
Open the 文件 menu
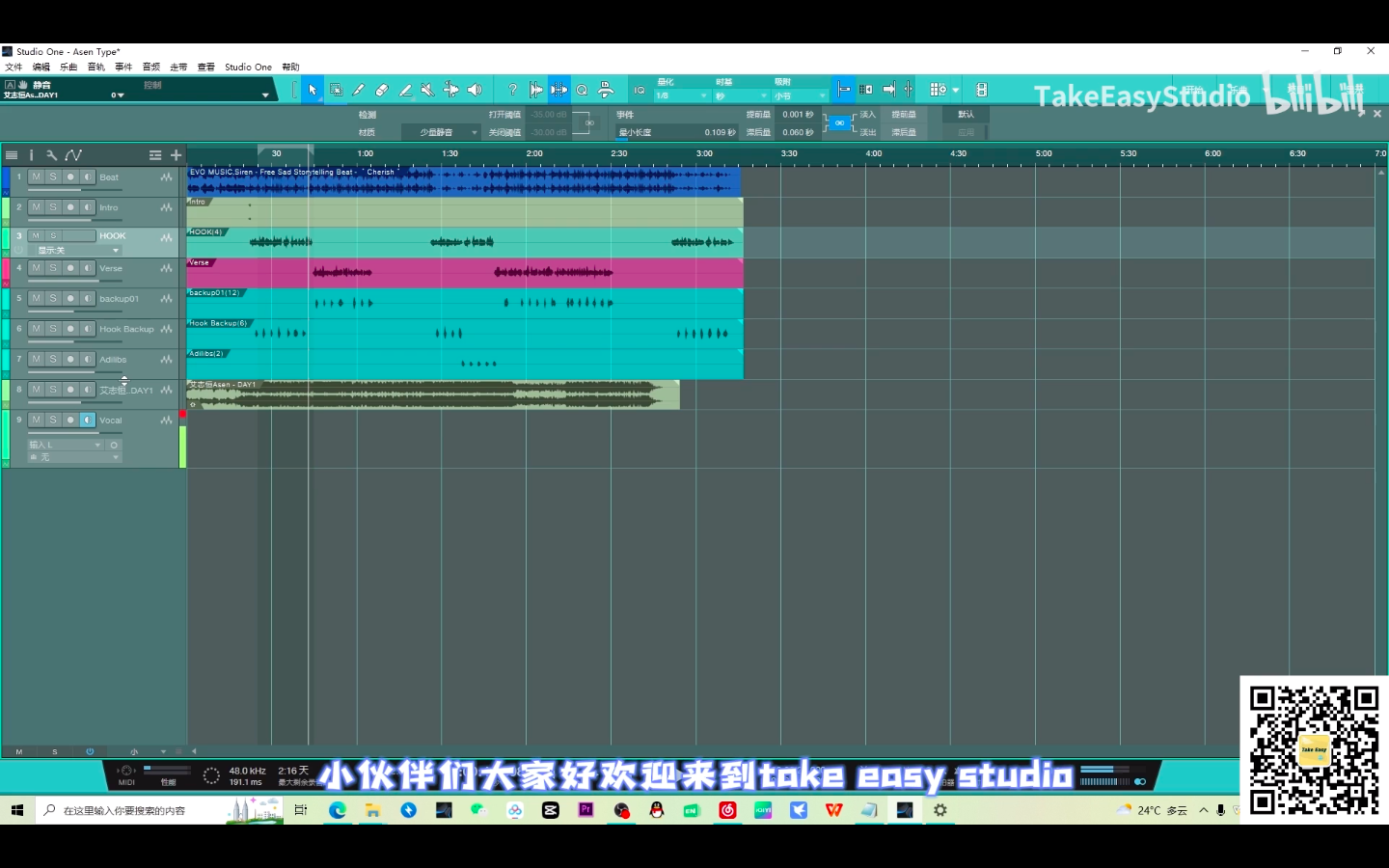(14, 68)
